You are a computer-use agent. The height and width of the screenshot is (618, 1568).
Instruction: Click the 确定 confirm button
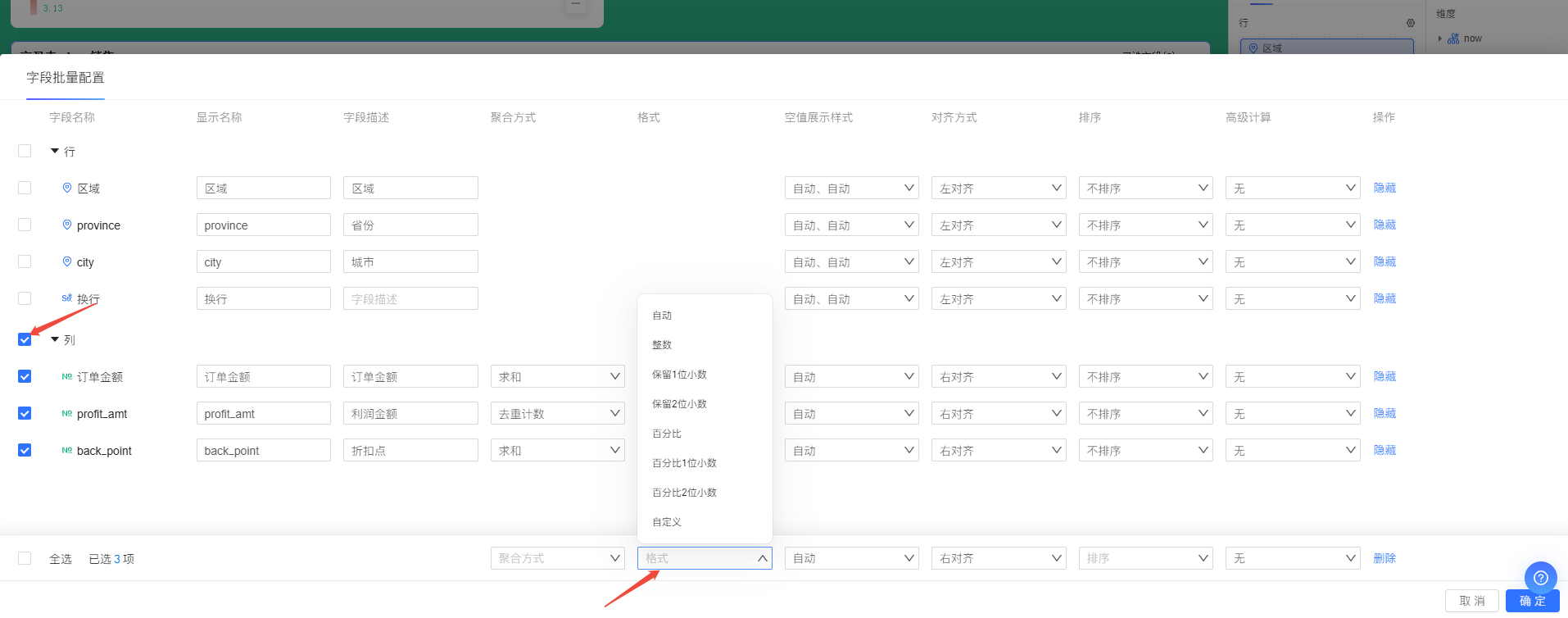pyautogui.click(x=1532, y=601)
